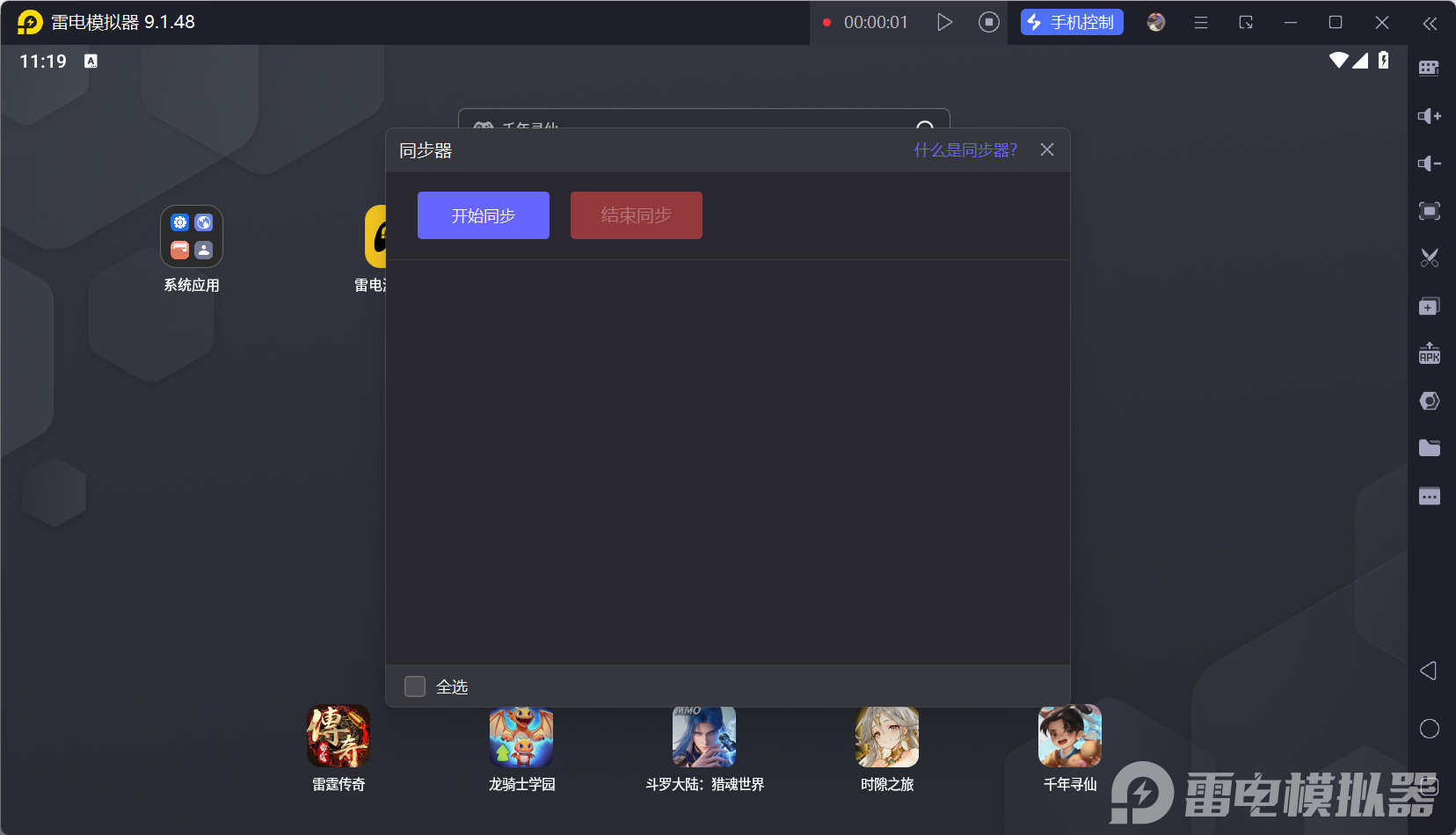Open 手机控制 phone control panel
This screenshot has width=1456, height=835.
click(x=1071, y=22)
